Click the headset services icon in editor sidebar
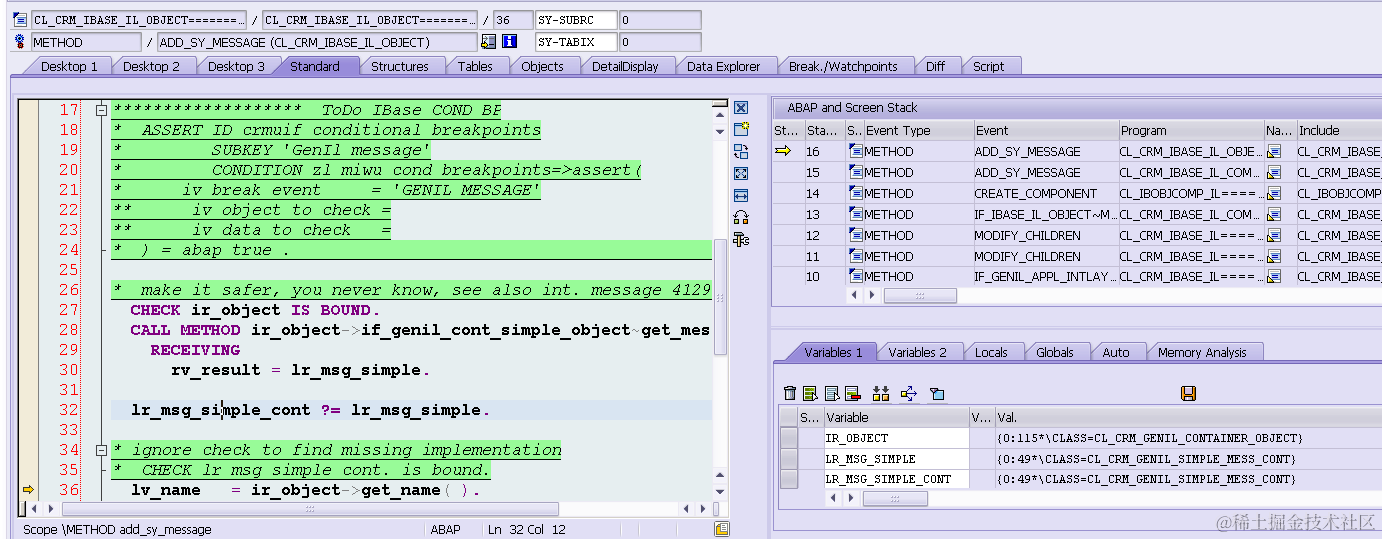Viewport: 1382px width, 539px height. (x=741, y=218)
